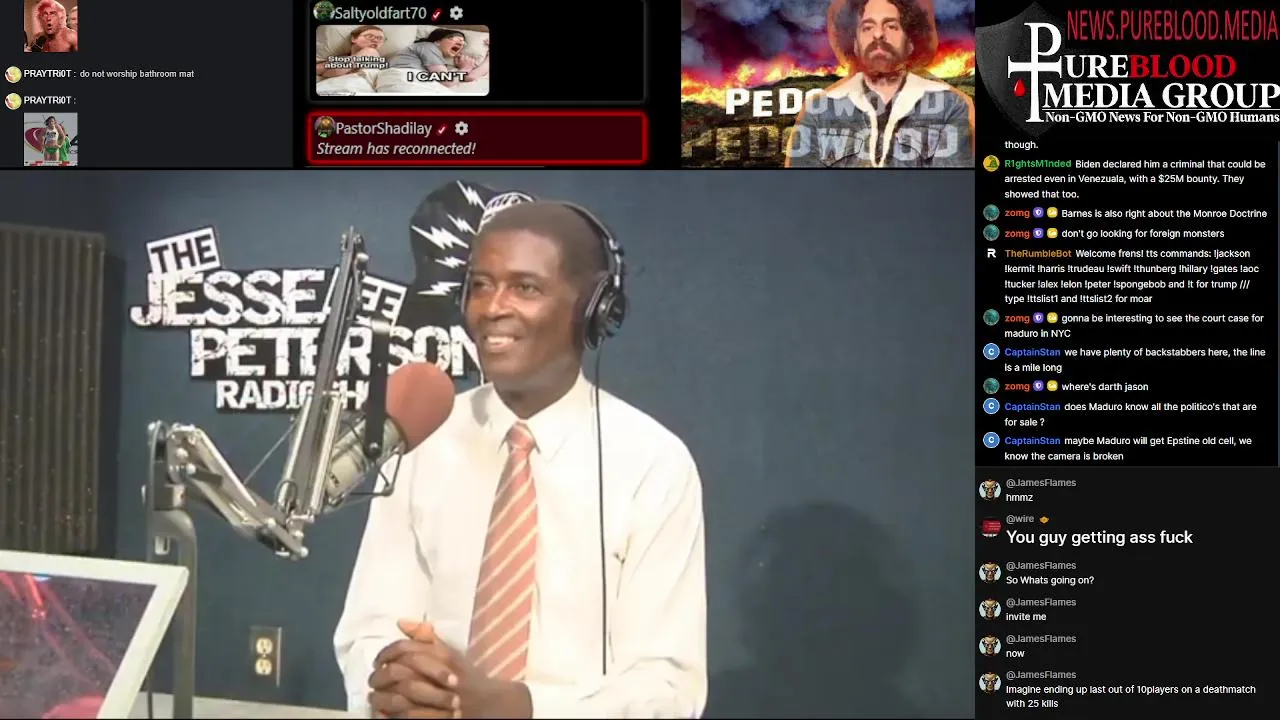The height and width of the screenshot is (720, 1280).
Task: Click the 'invite me' chat message
Action: tap(1026, 617)
